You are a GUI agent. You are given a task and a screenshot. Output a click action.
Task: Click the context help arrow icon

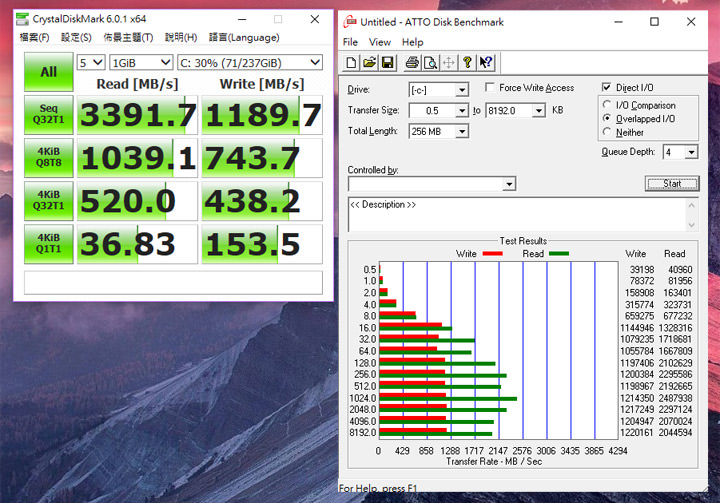tap(485, 63)
